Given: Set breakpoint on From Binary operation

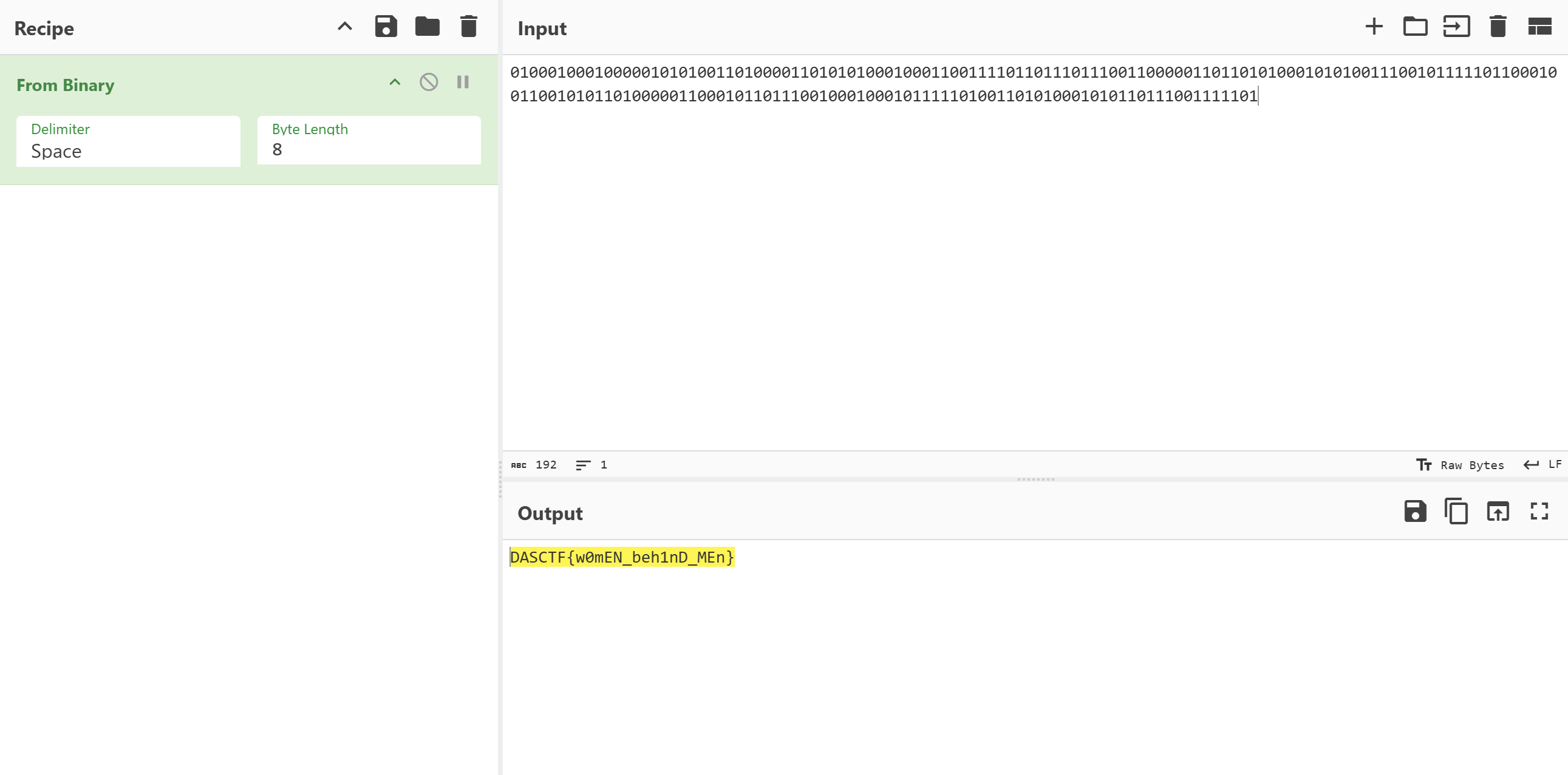Looking at the screenshot, I should [x=463, y=82].
